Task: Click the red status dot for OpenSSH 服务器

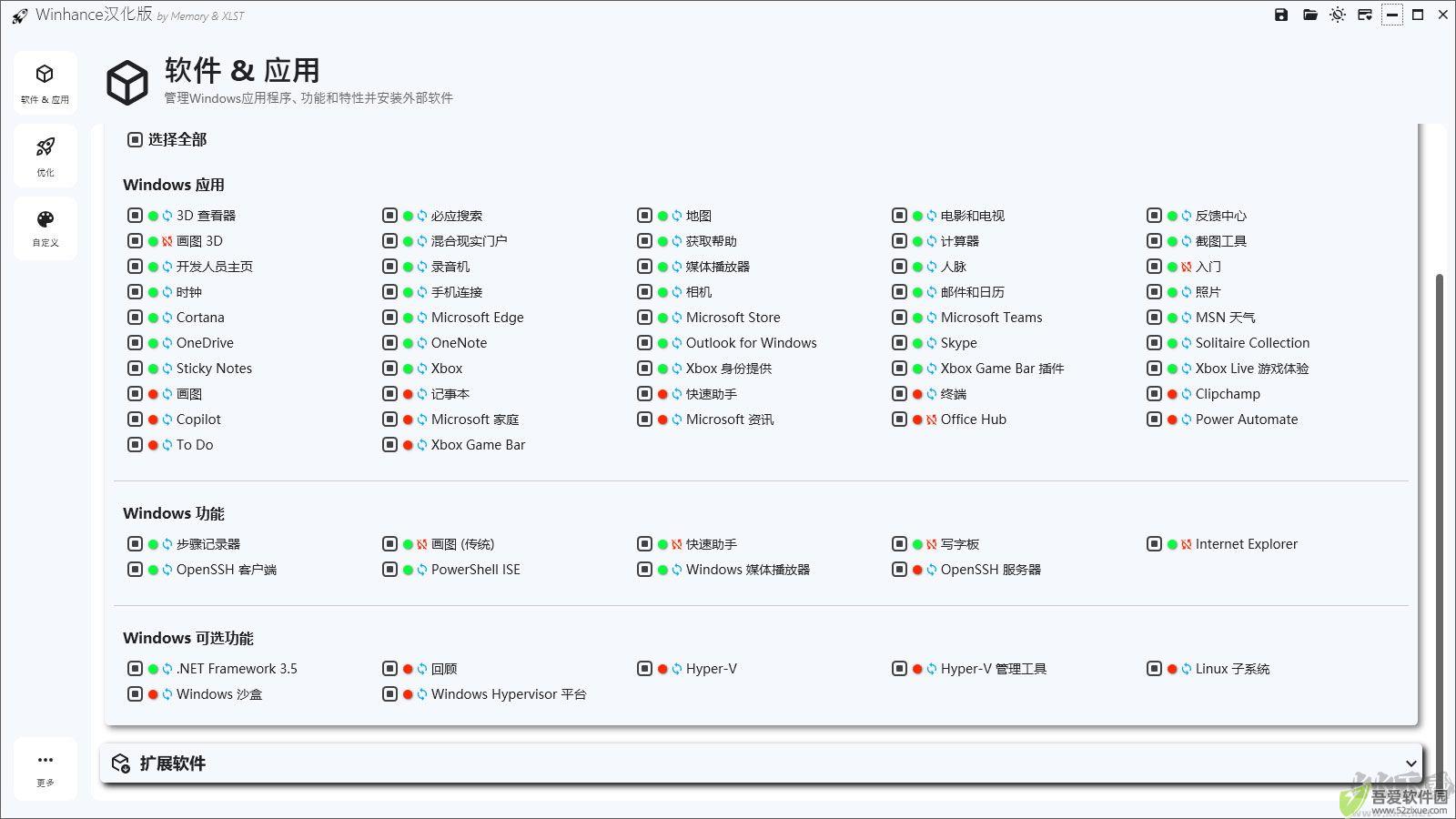Action: pos(917,570)
